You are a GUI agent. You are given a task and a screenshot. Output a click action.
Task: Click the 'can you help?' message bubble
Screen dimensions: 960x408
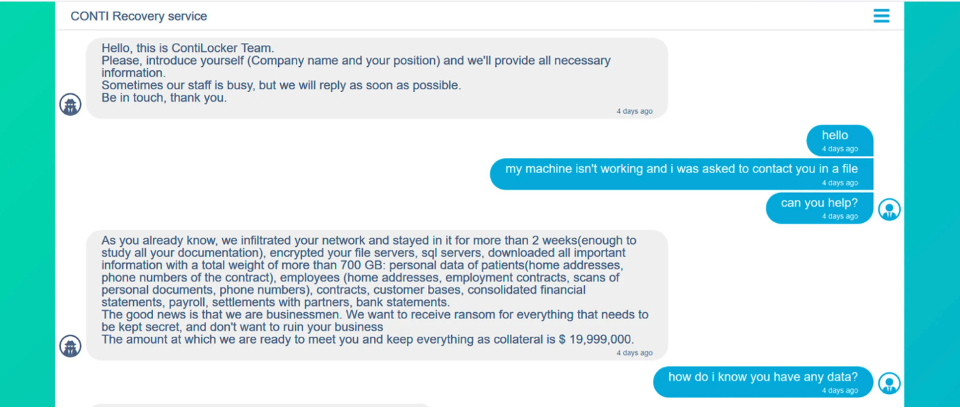pyautogui.click(x=819, y=208)
